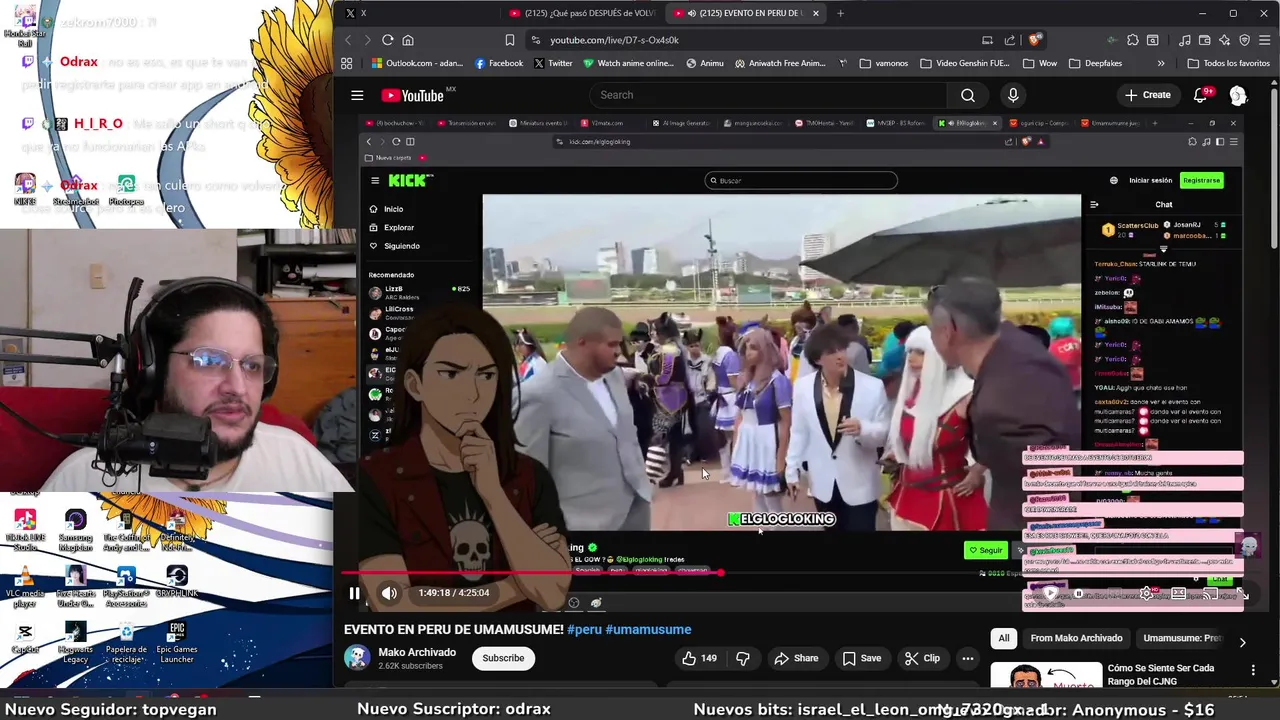Focus the YouTube search field

tap(767, 95)
